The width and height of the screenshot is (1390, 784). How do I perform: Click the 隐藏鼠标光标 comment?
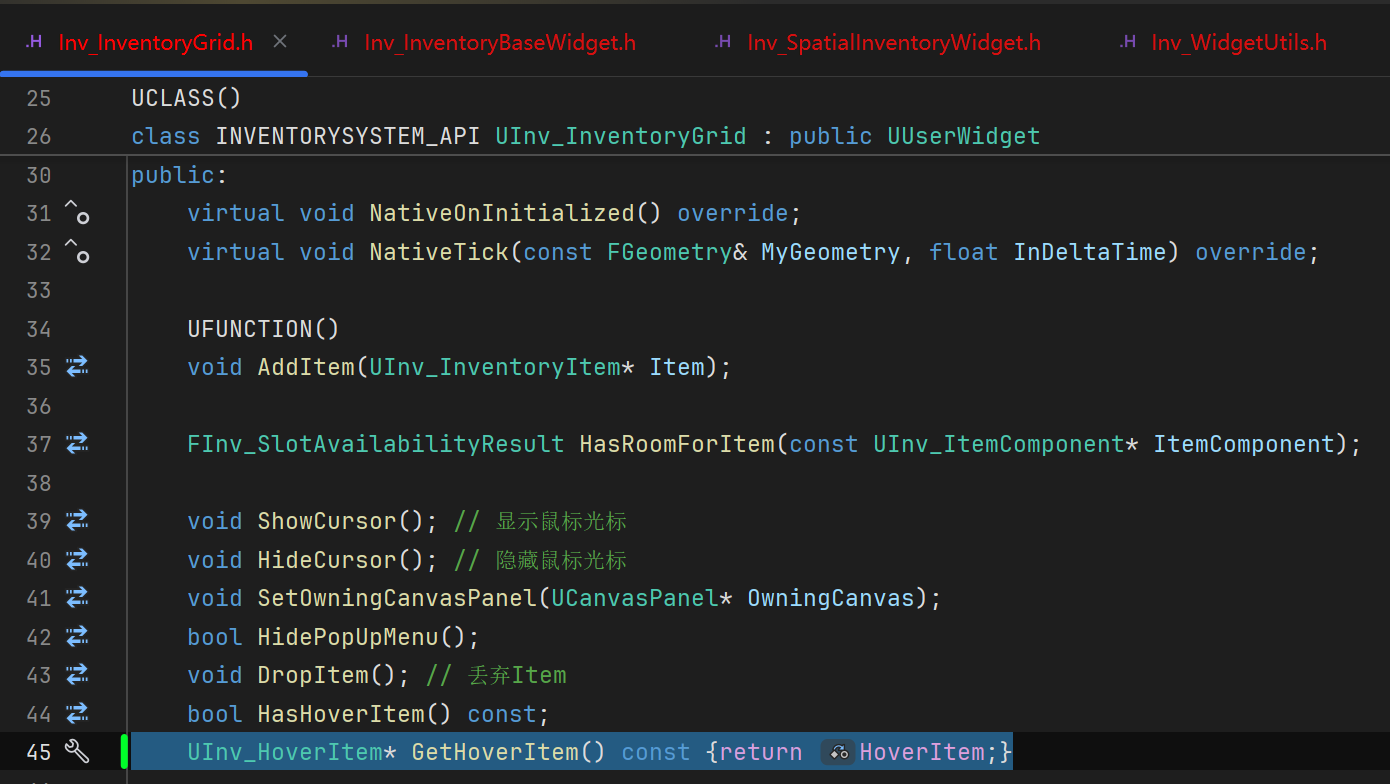540,560
